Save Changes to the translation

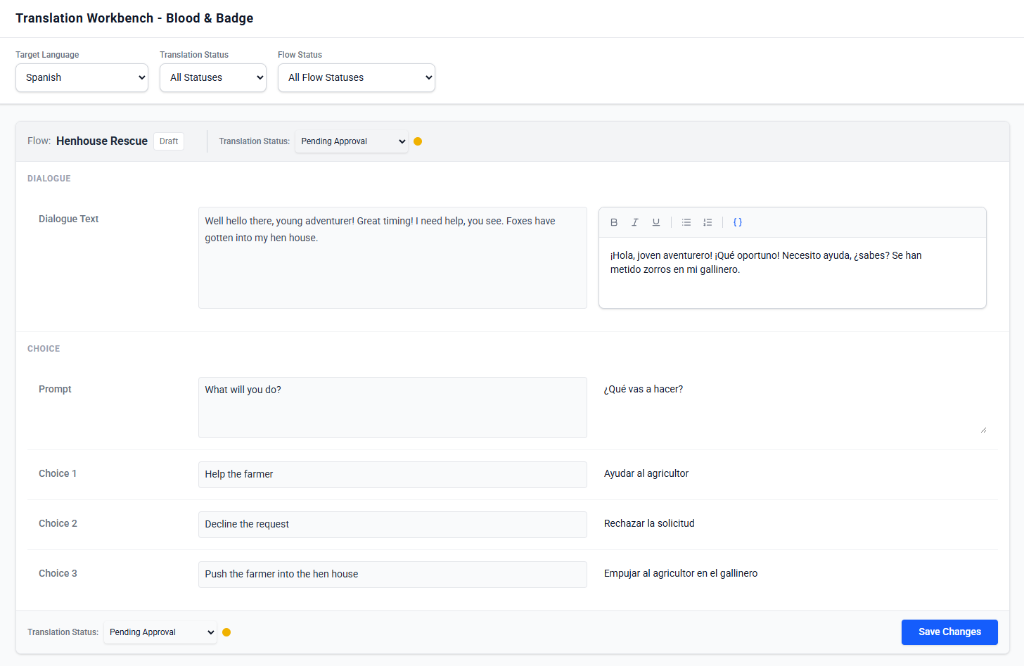949,632
